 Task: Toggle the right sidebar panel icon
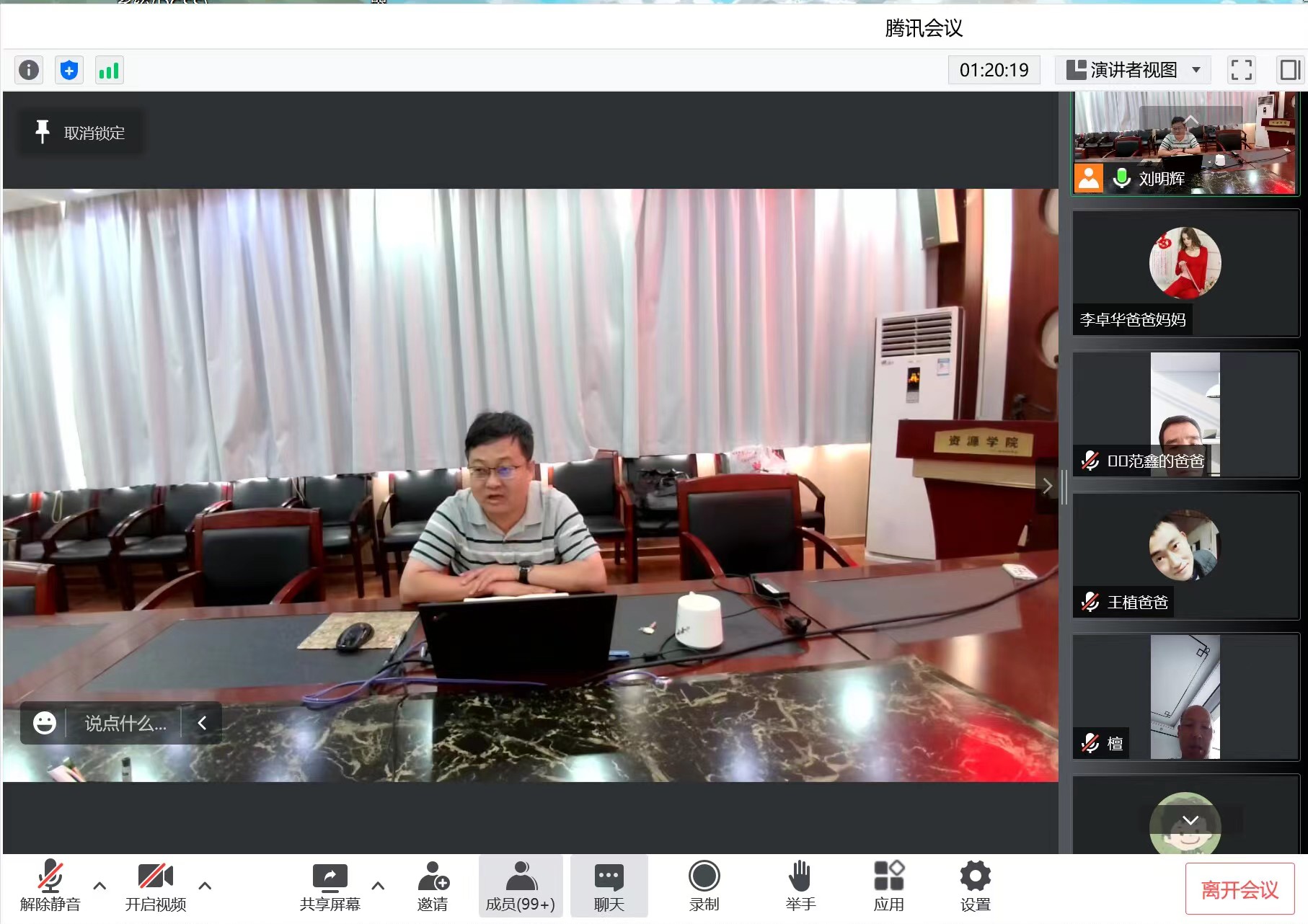click(x=1290, y=70)
